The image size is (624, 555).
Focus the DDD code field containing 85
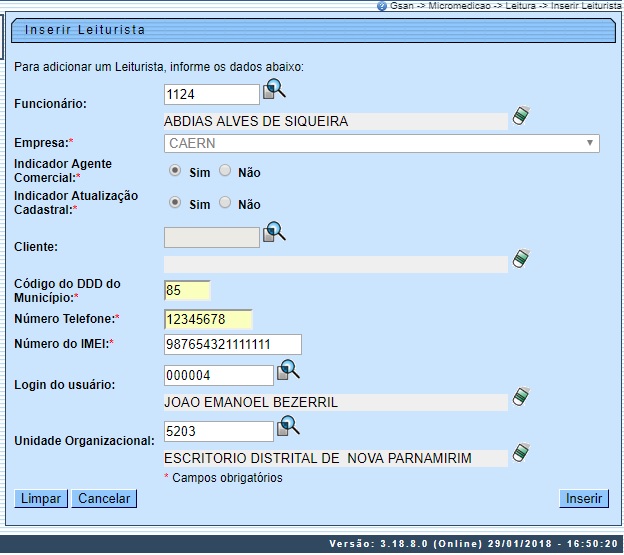pyautogui.click(x=187, y=290)
